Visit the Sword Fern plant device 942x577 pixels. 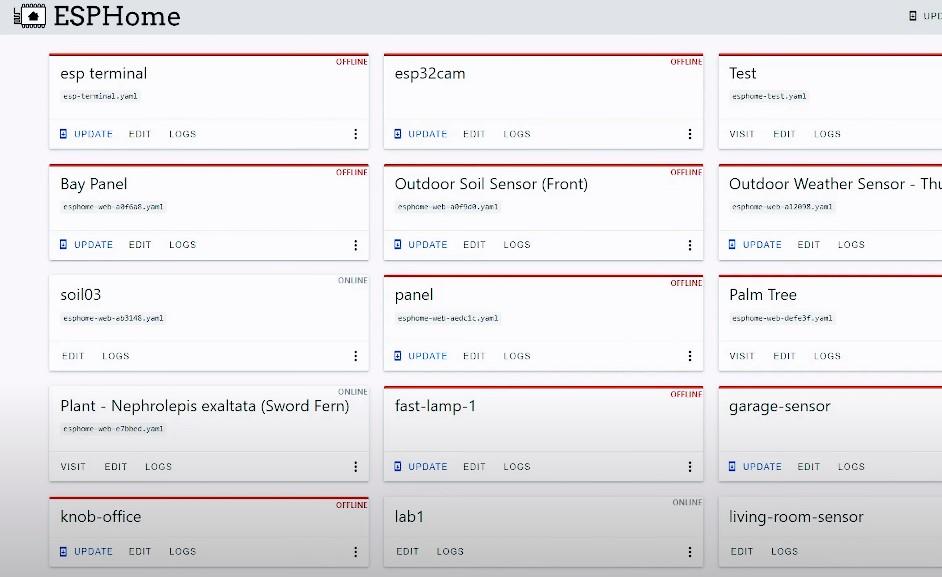point(73,466)
